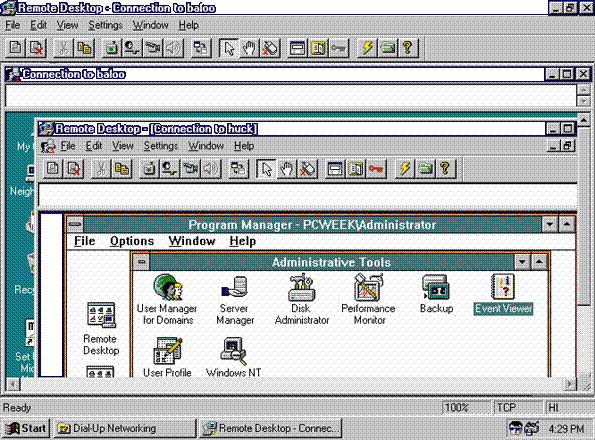Viewport: 595px width, 440px height.
Task: Open Performance Monitor program icon
Action: tap(368, 300)
